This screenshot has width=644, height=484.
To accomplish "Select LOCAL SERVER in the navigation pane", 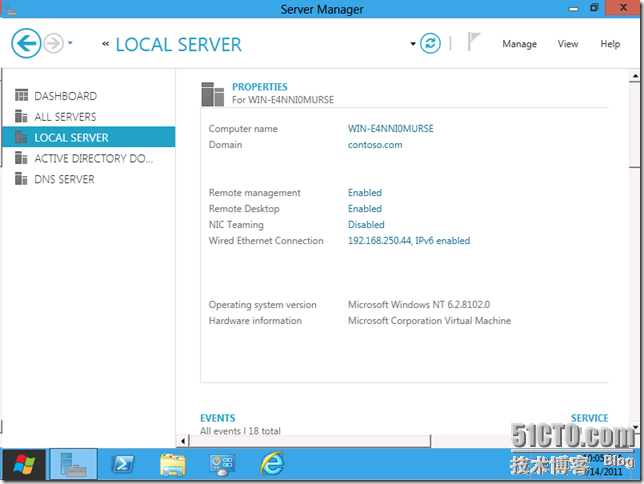I will point(89,137).
